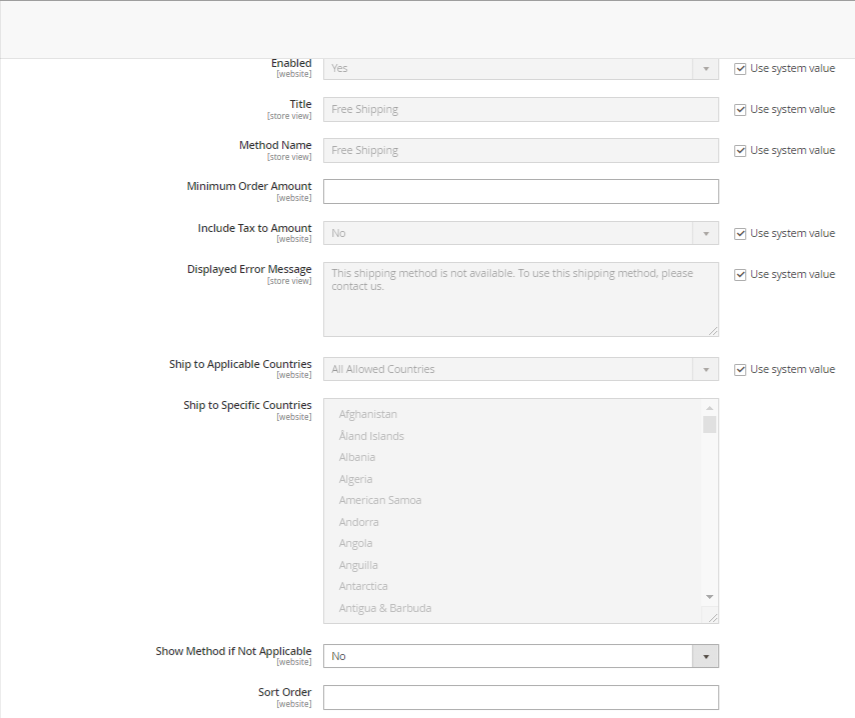Uncheck Use system value for Ship to Applicable Countries
Image resolution: width=855 pixels, height=718 pixels.
click(x=740, y=370)
